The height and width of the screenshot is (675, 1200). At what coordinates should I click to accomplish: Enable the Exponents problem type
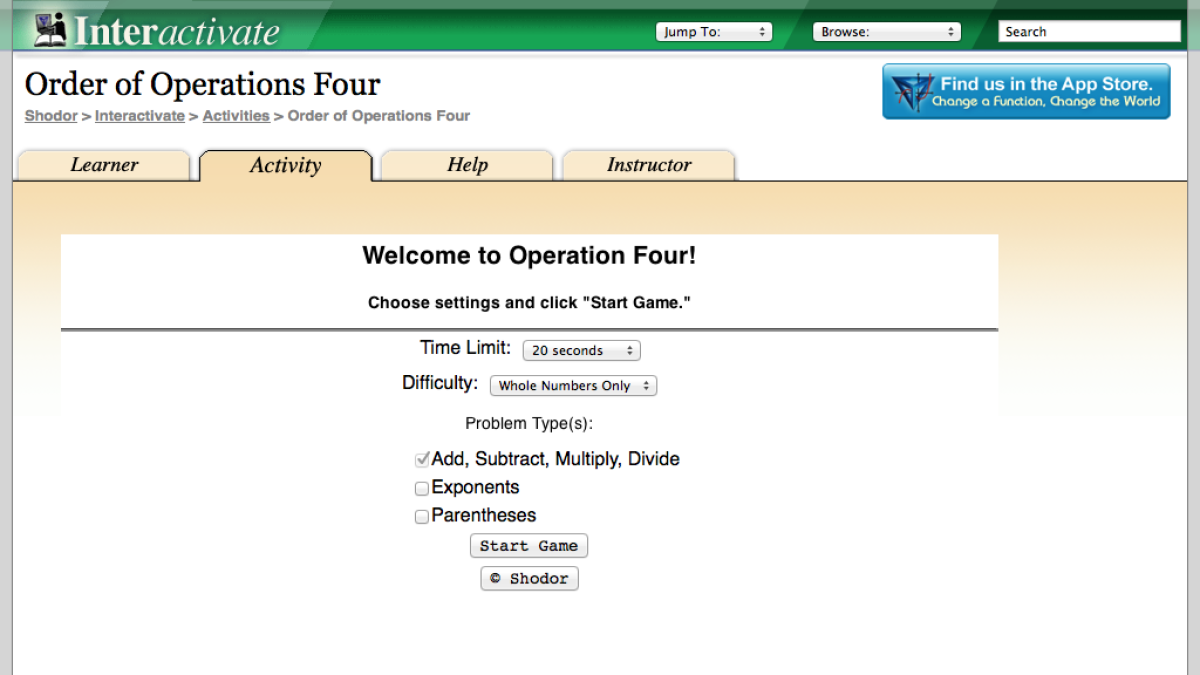click(x=422, y=488)
